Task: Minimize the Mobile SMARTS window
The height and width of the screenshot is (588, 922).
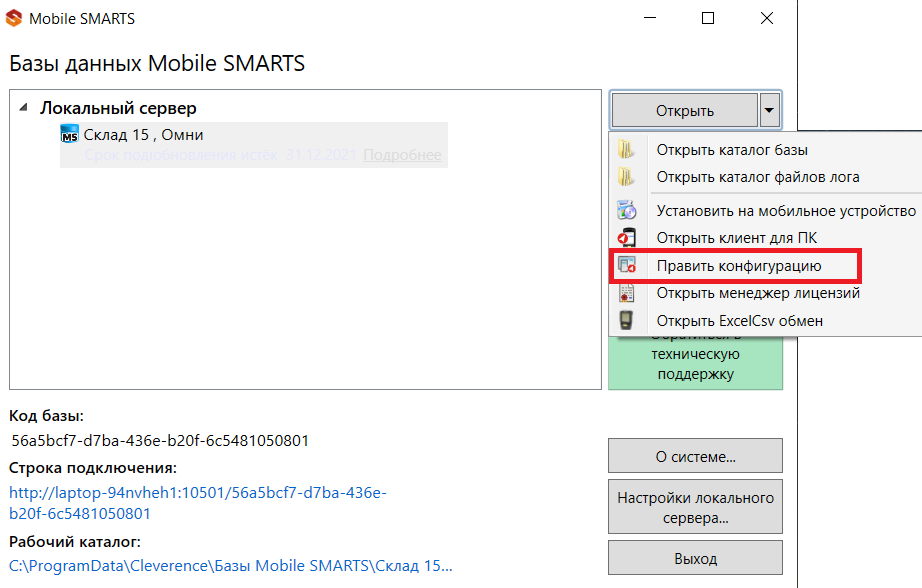Action: 650,18
